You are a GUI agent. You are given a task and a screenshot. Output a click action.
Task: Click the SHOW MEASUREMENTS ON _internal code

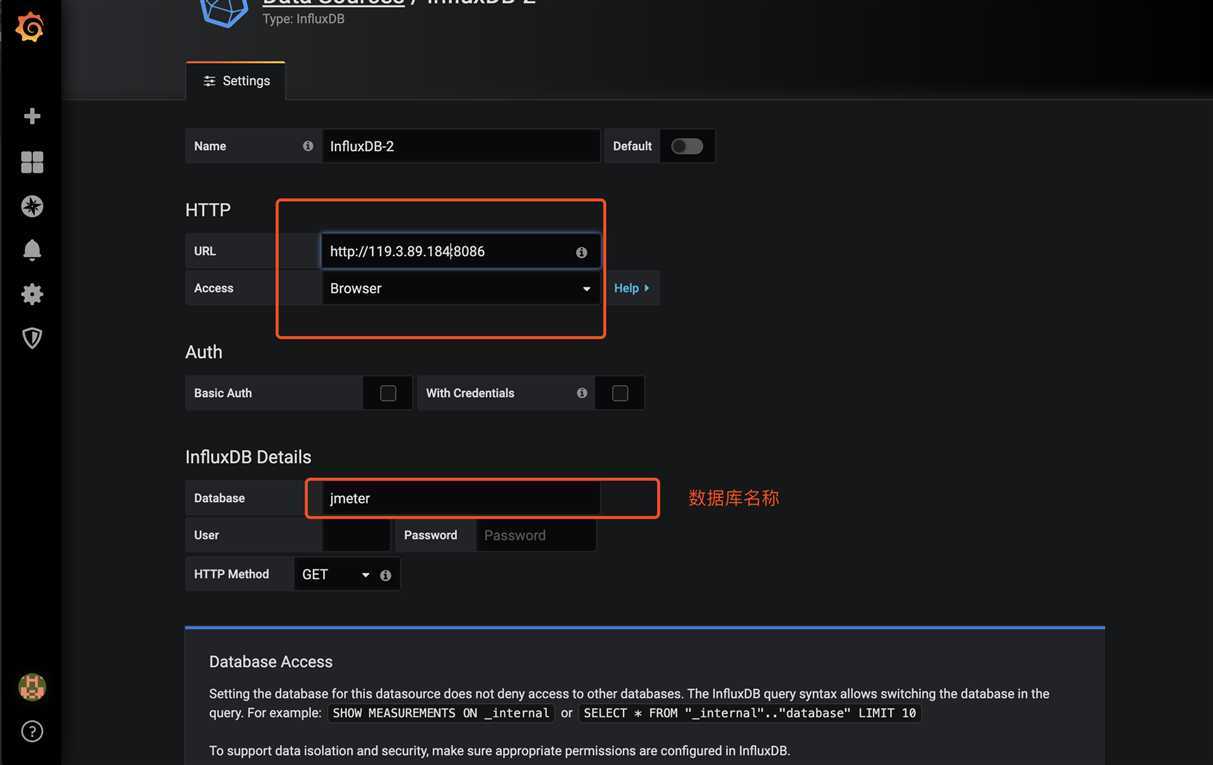(441, 713)
